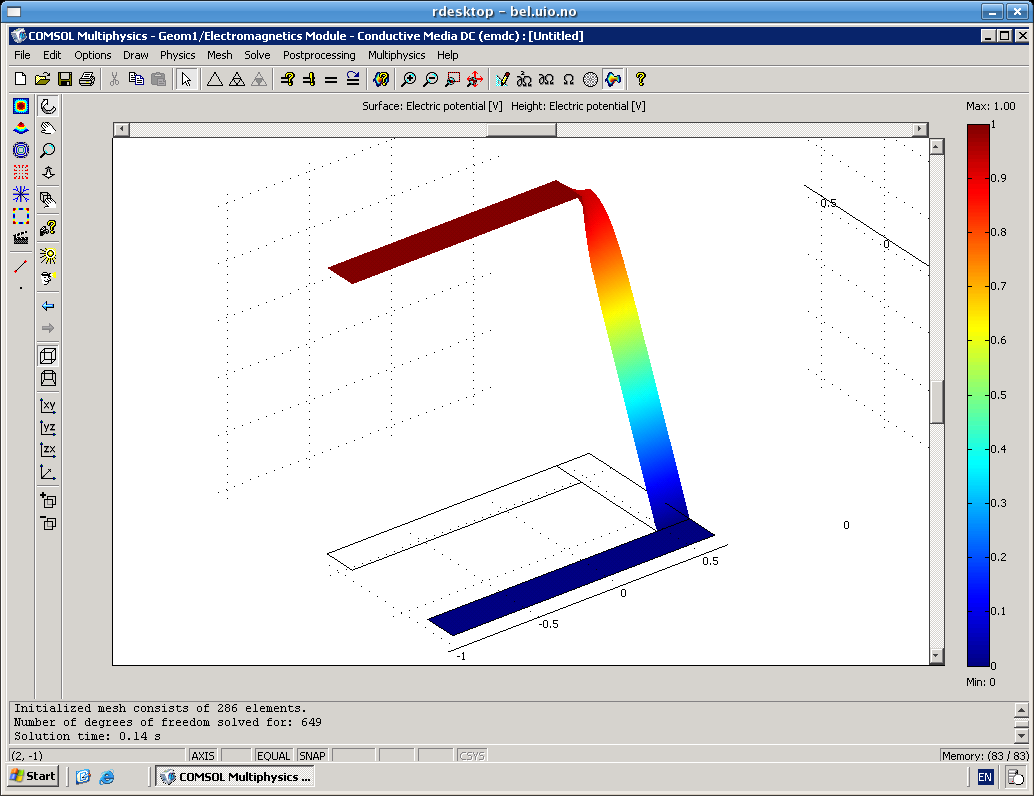1034x796 pixels.
Task: Select the Orbit/rotate view tool
Action: pos(48,106)
